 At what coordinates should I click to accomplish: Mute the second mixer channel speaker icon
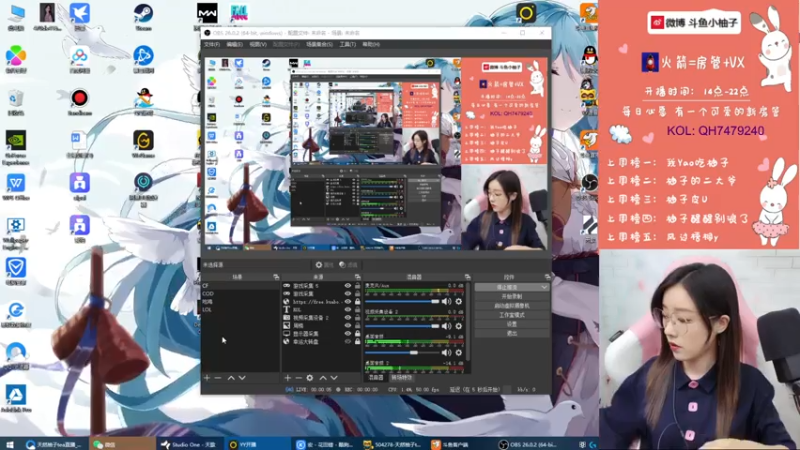446,326
